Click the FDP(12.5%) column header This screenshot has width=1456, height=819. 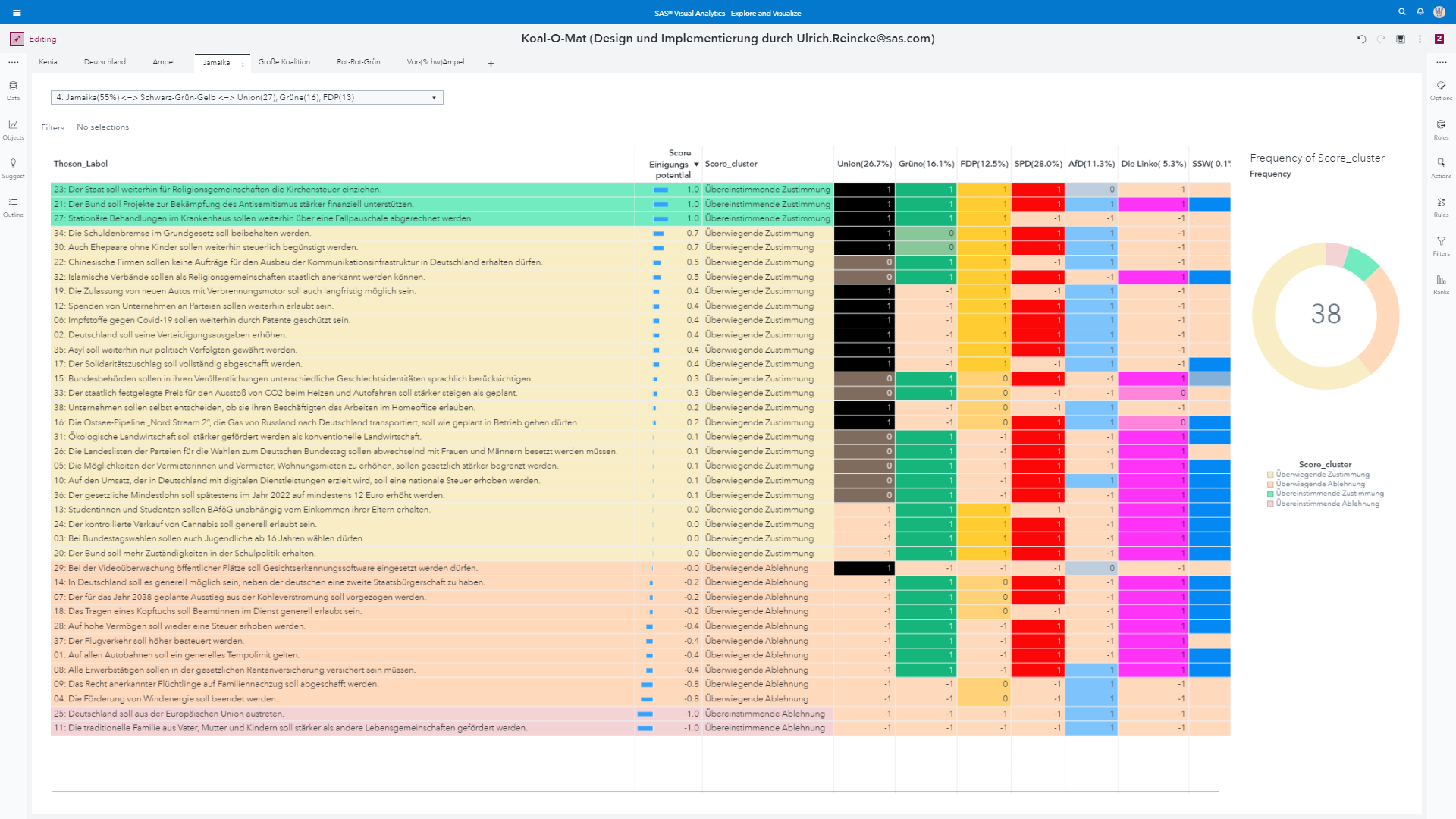click(x=984, y=164)
